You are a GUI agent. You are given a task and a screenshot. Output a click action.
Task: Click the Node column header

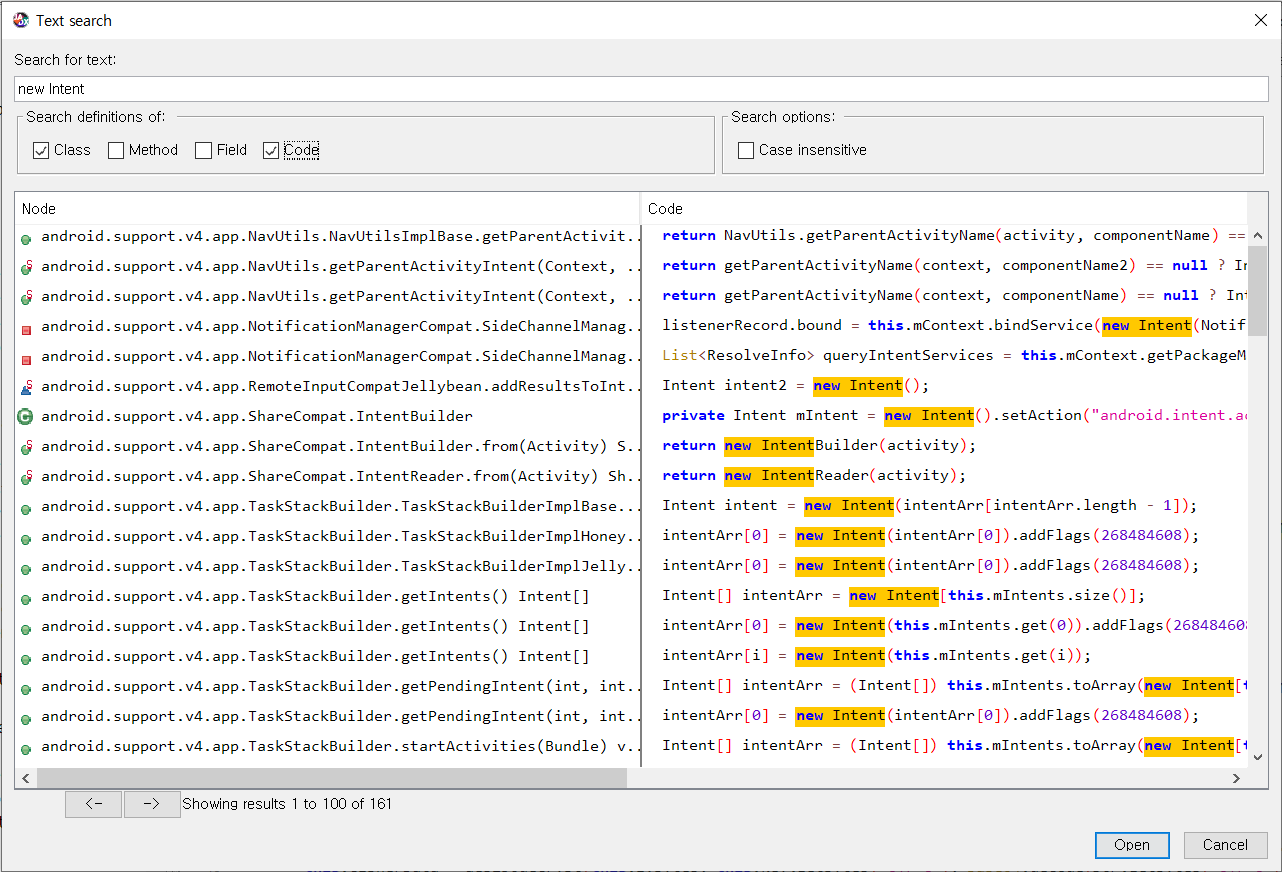coord(328,208)
